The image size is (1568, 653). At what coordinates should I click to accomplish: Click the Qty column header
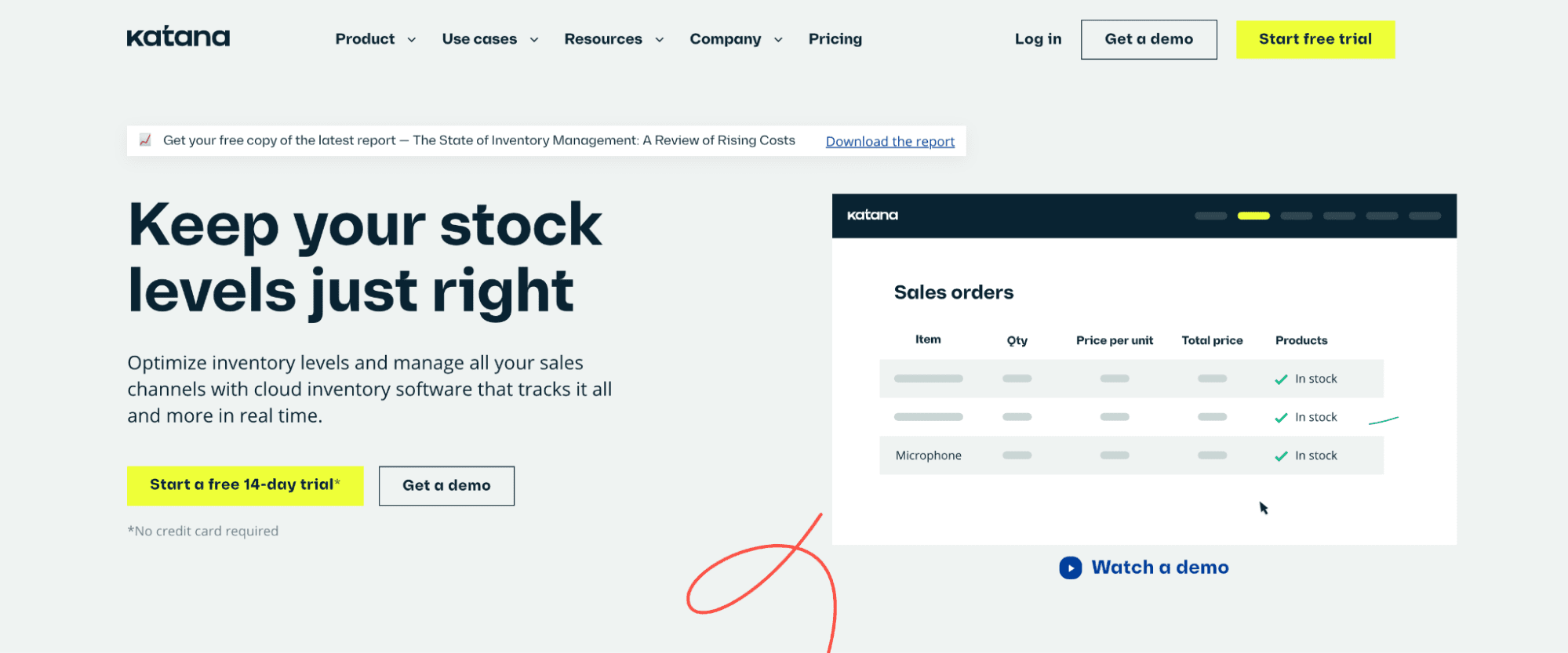pos(1017,340)
